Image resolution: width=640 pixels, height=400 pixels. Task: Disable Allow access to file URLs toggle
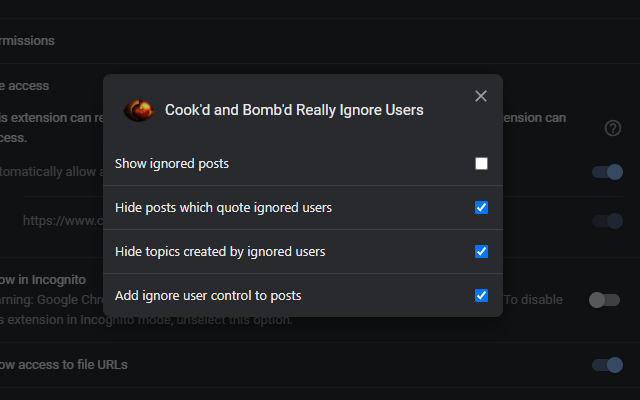pyautogui.click(x=607, y=365)
